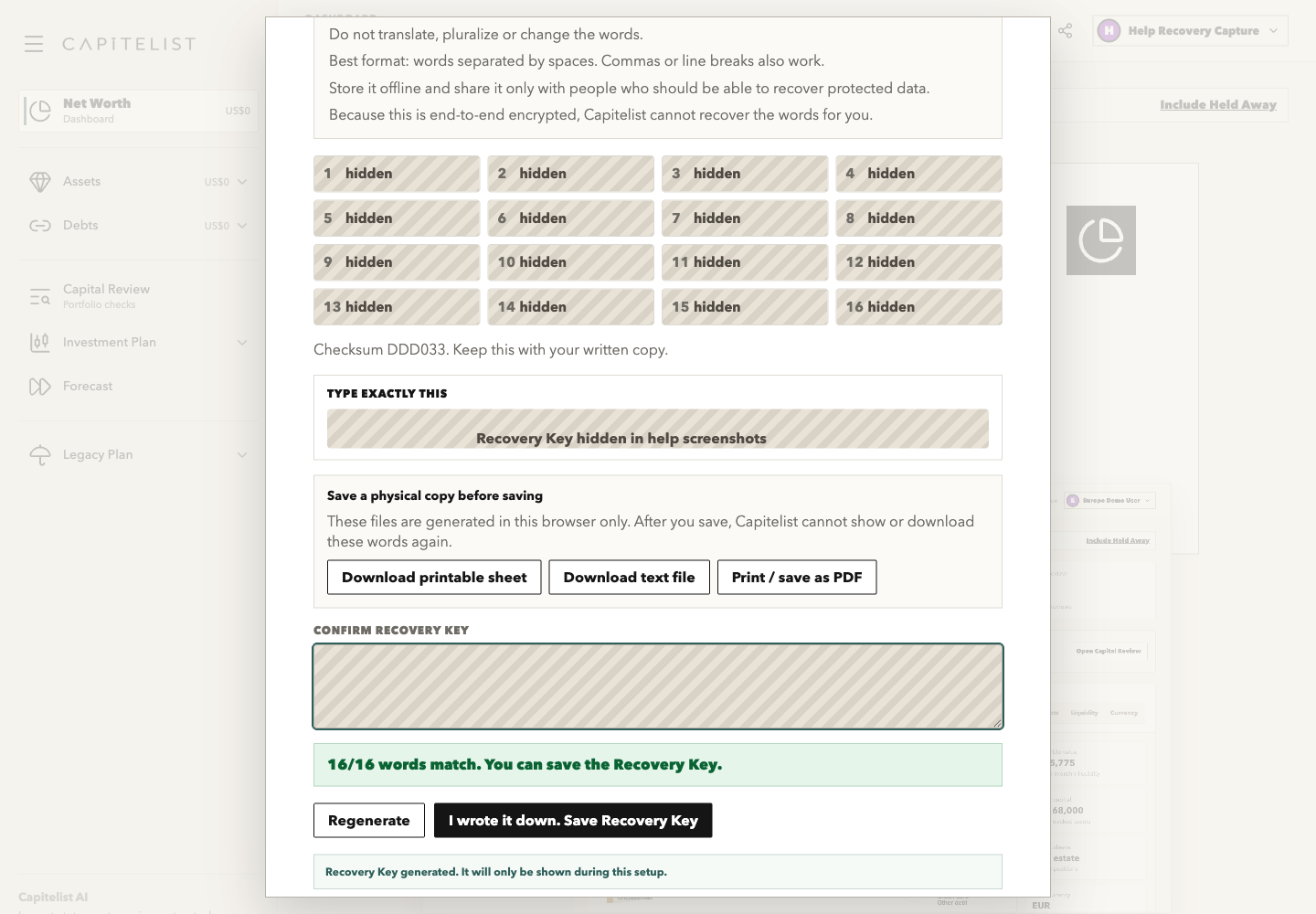Expand Investment Plan chevron
Viewport: 1316px width, 914px height.
coord(242,343)
